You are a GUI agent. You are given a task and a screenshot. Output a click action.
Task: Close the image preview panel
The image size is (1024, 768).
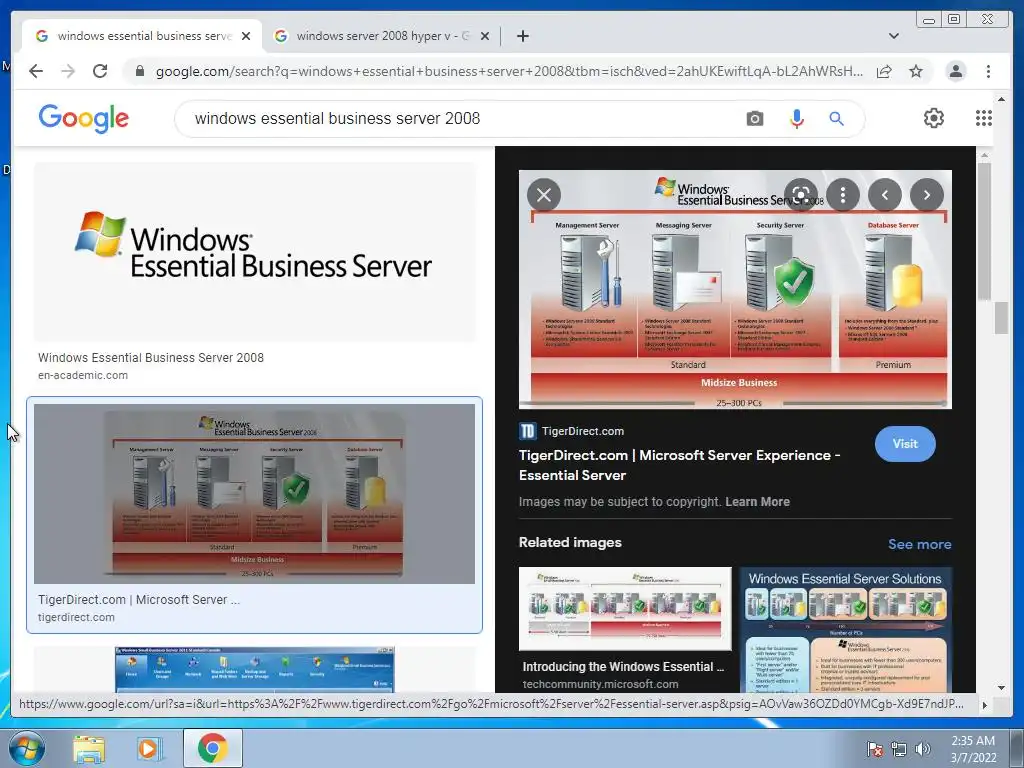[x=544, y=195]
